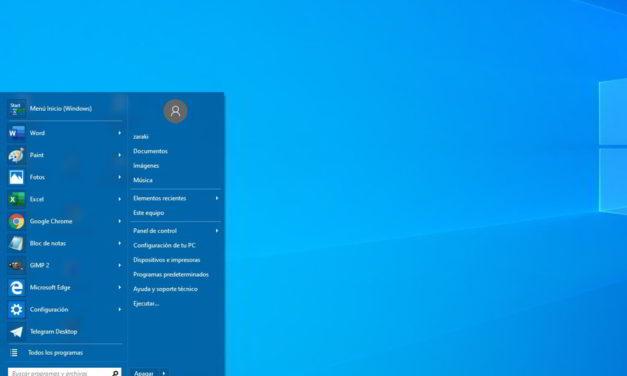
Task: Launch Telegram Desktop icon
Action: [x=16, y=332]
